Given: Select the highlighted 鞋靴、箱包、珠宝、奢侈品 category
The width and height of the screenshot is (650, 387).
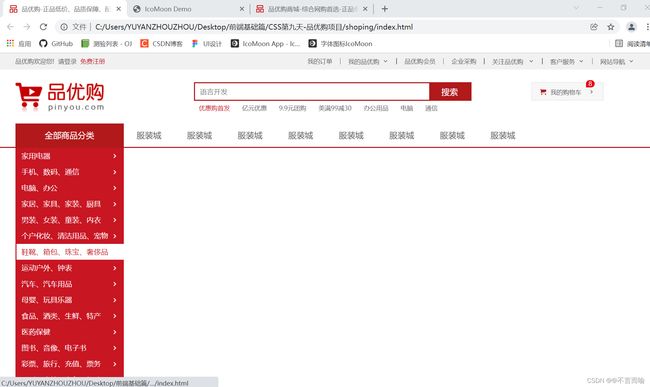Looking at the screenshot, I should tap(70, 252).
